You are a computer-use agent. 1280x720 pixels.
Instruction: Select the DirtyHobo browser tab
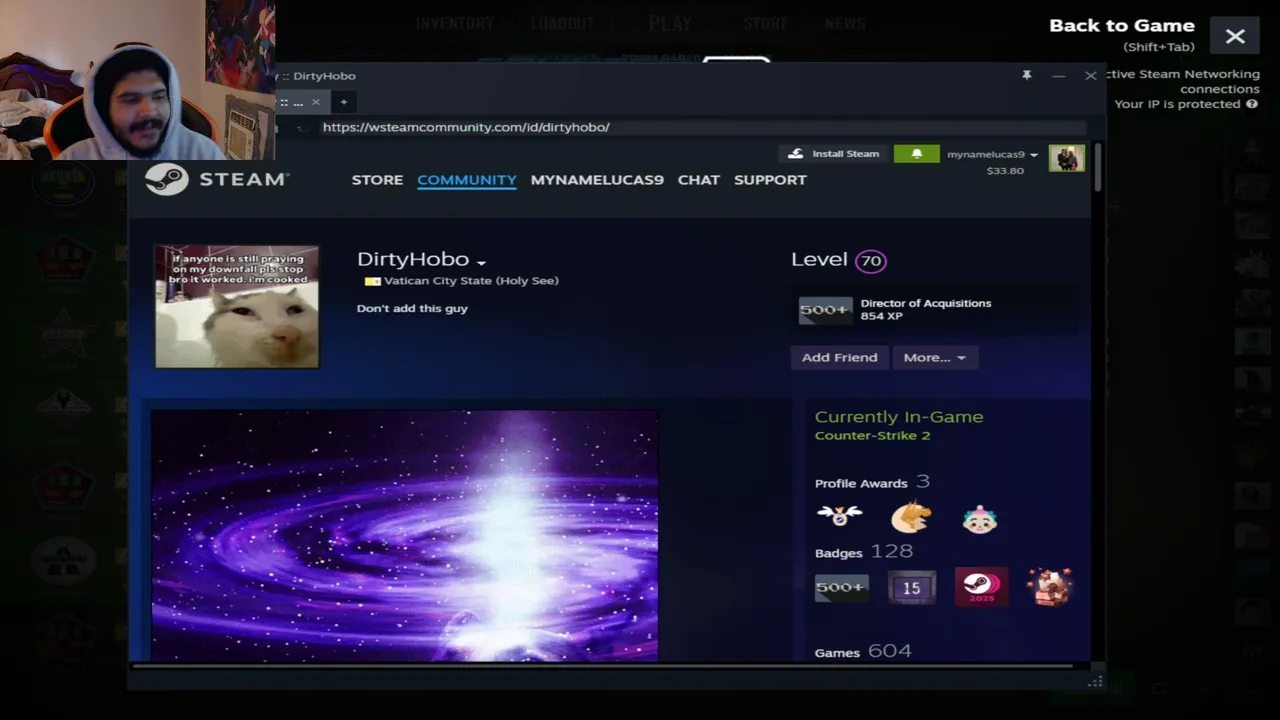299,101
